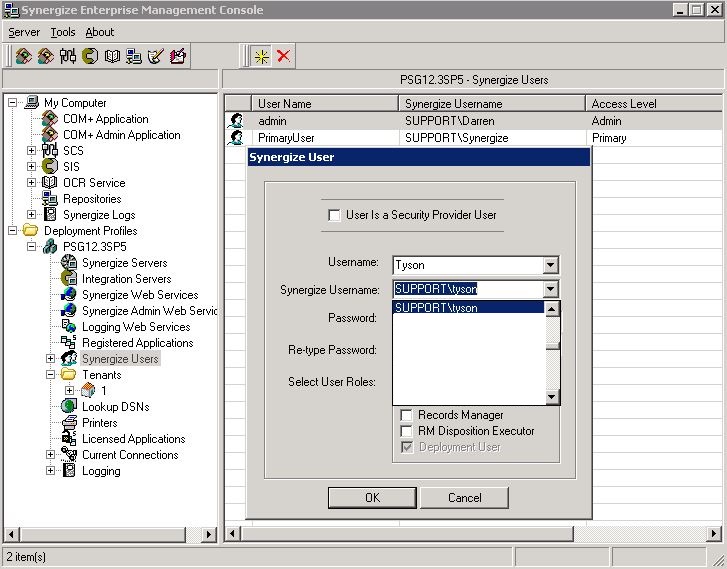This screenshot has width=727, height=569.
Task: Click the COM+ Admin Application toolbar icon
Action: click(45, 56)
